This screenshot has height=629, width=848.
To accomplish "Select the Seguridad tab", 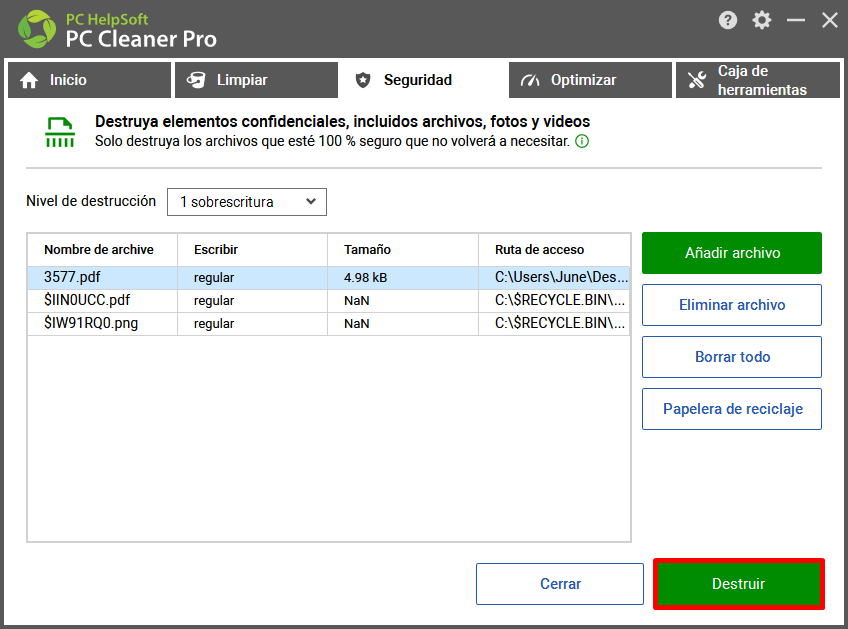I will pos(423,80).
